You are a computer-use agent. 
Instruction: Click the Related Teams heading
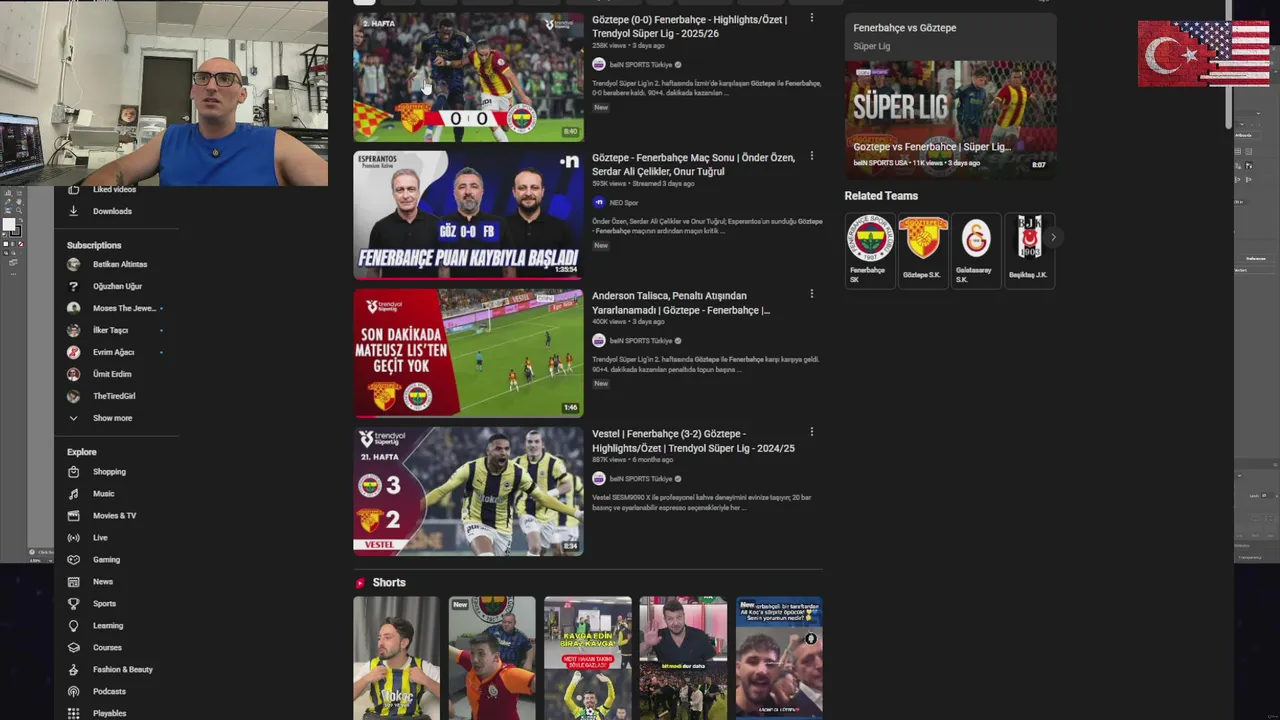(x=881, y=196)
